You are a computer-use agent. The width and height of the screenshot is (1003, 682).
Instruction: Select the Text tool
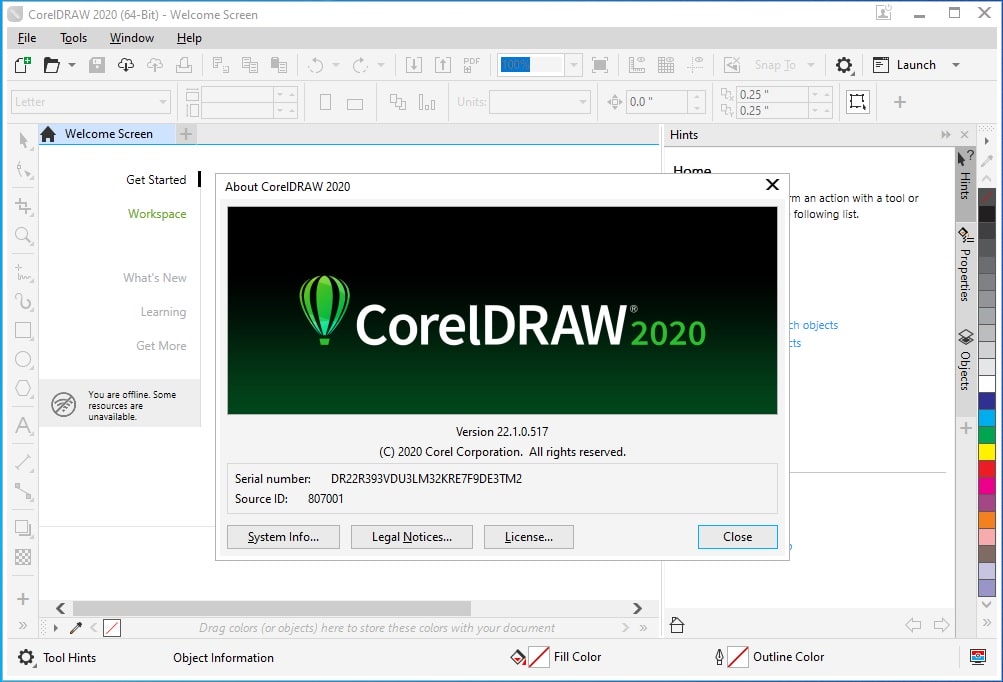click(24, 426)
